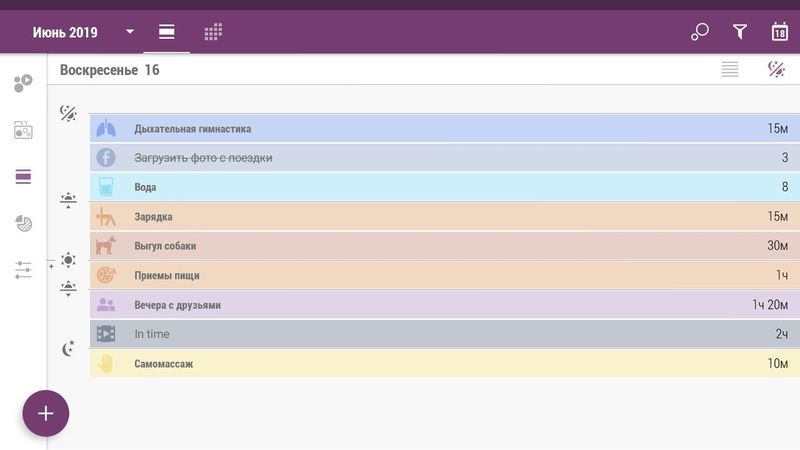Click the 10м duration of Самомассаж
The width and height of the screenshot is (800, 450).
click(778, 363)
